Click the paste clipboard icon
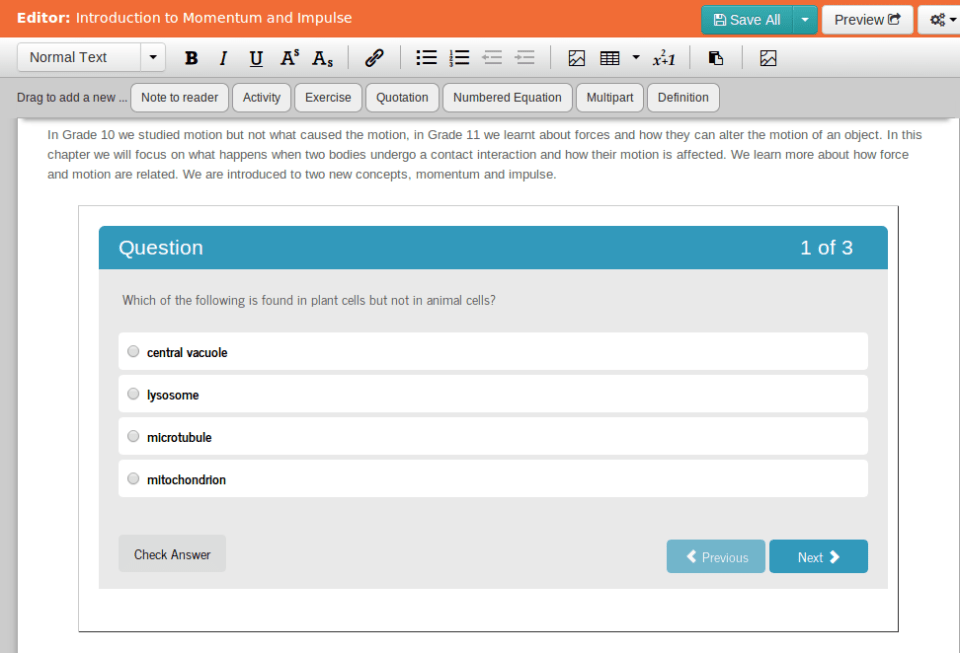This screenshot has width=960, height=653. click(715, 58)
